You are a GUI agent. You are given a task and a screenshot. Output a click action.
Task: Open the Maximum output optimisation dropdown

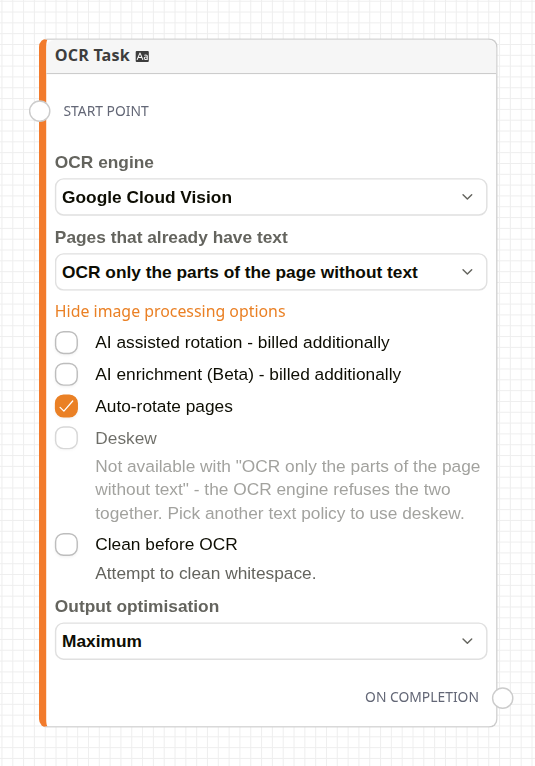click(271, 641)
